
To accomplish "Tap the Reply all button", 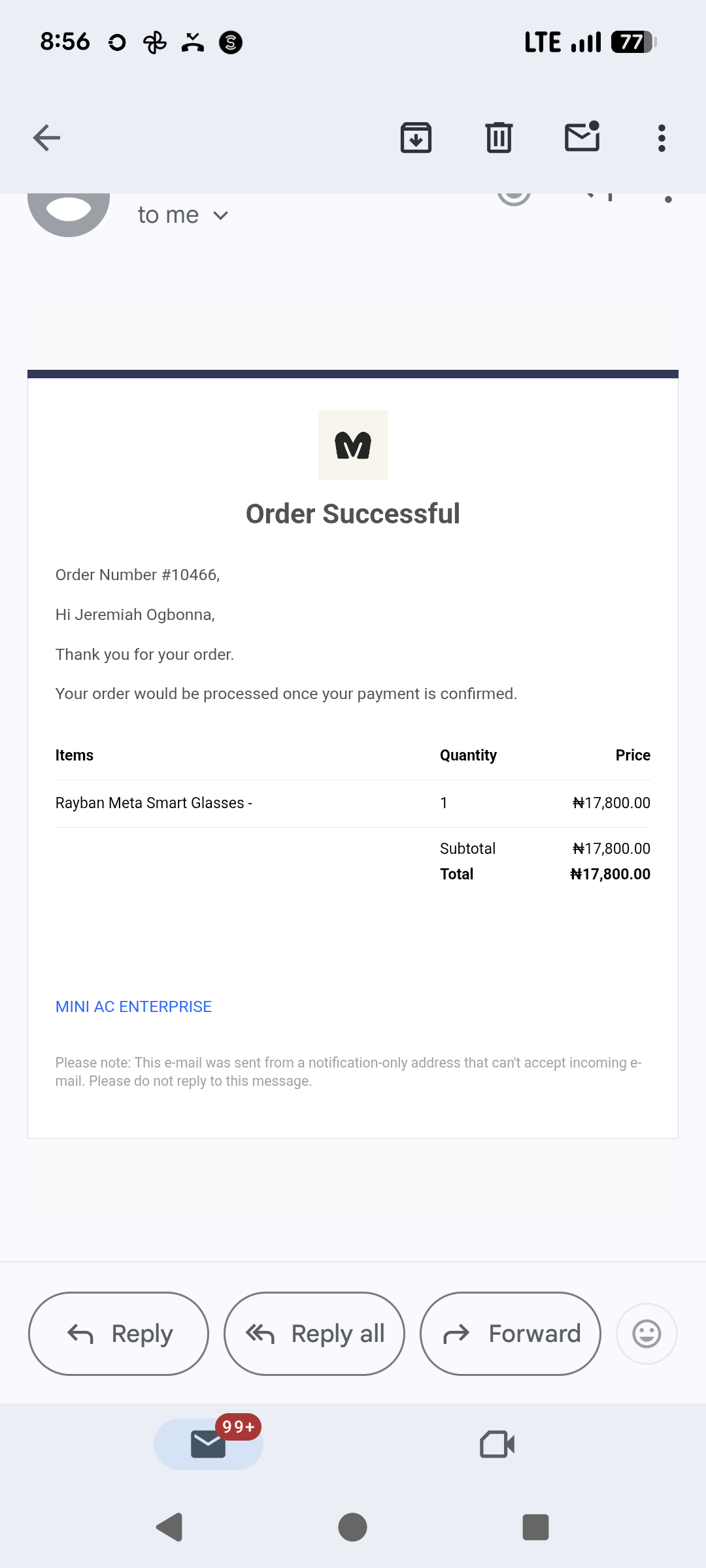I will tap(314, 1333).
